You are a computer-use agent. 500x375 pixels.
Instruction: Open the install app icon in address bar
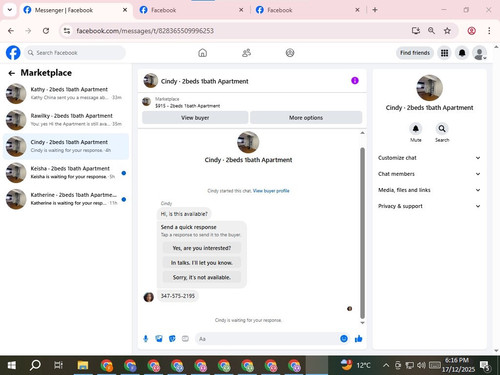pos(416,31)
